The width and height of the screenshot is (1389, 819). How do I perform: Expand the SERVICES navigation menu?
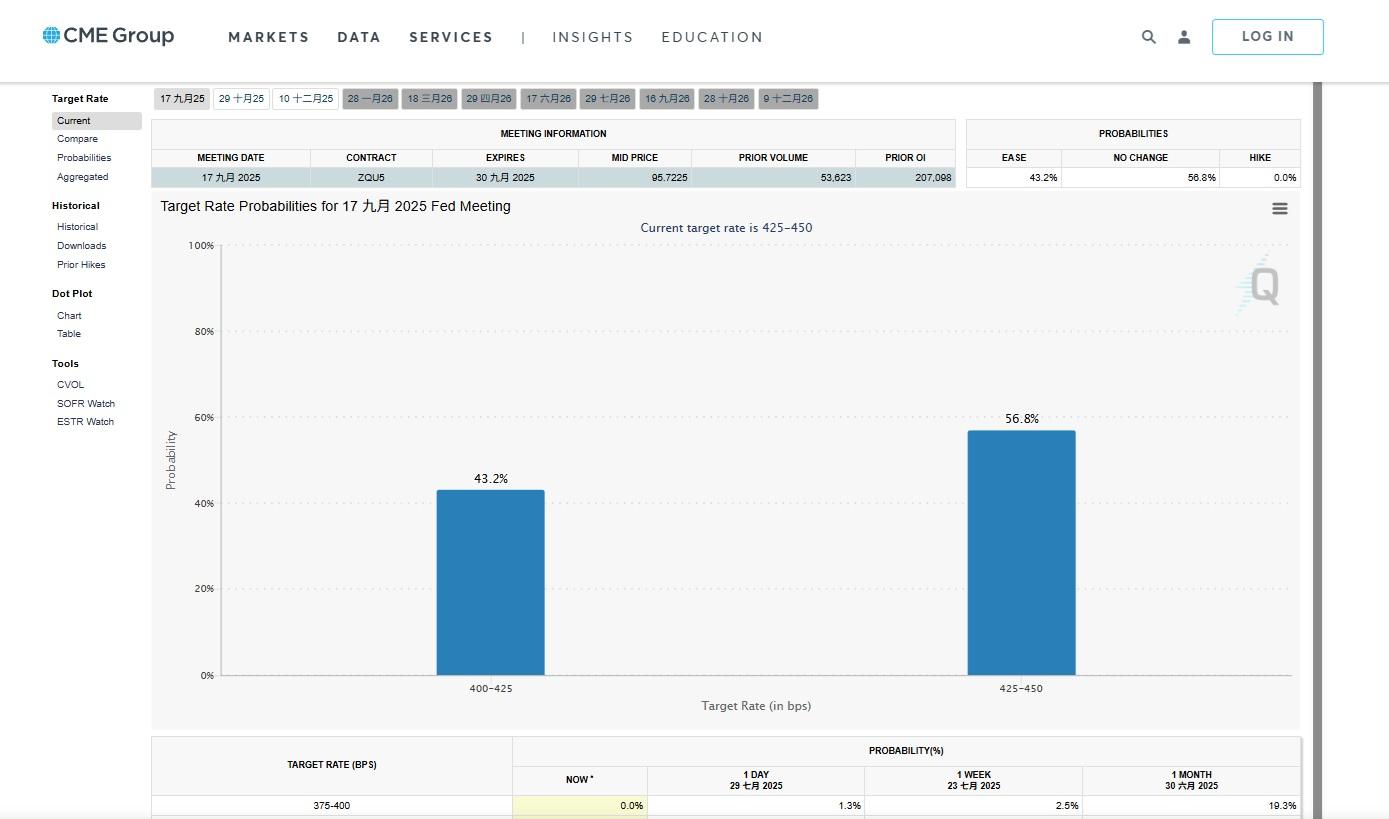[450, 37]
